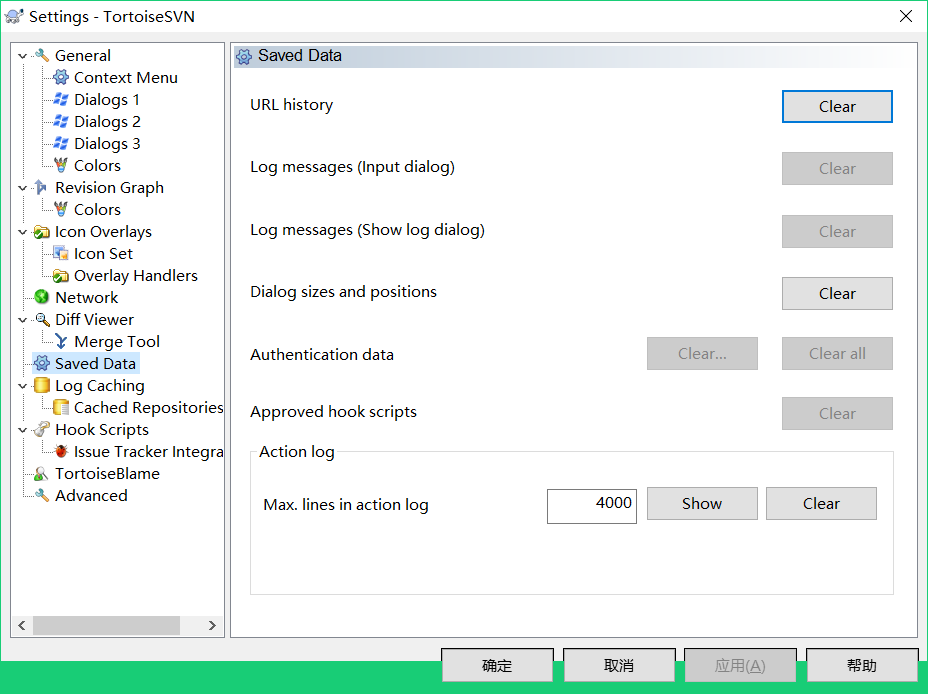Image resolution: width=928 pixels, height=694 pixels.
Task: Focus the Max. lines in action log field
Action: pos(592,506)
